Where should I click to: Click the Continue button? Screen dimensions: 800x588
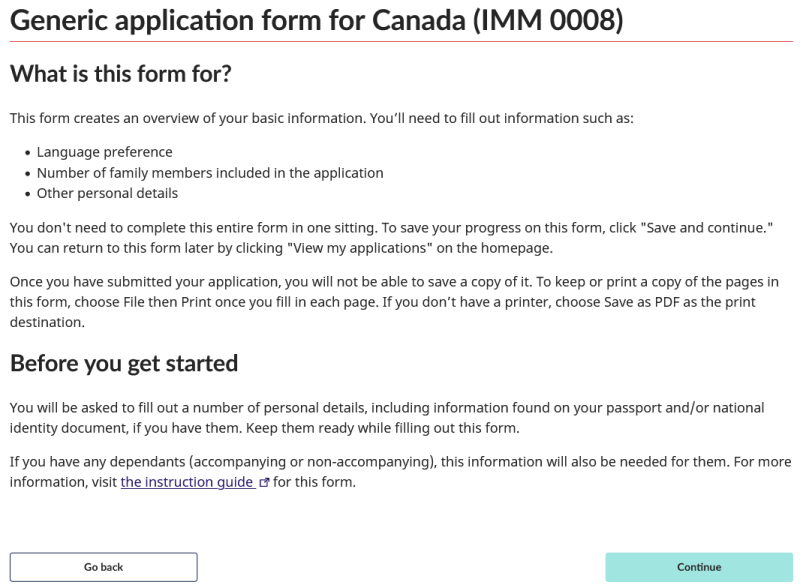698,567
